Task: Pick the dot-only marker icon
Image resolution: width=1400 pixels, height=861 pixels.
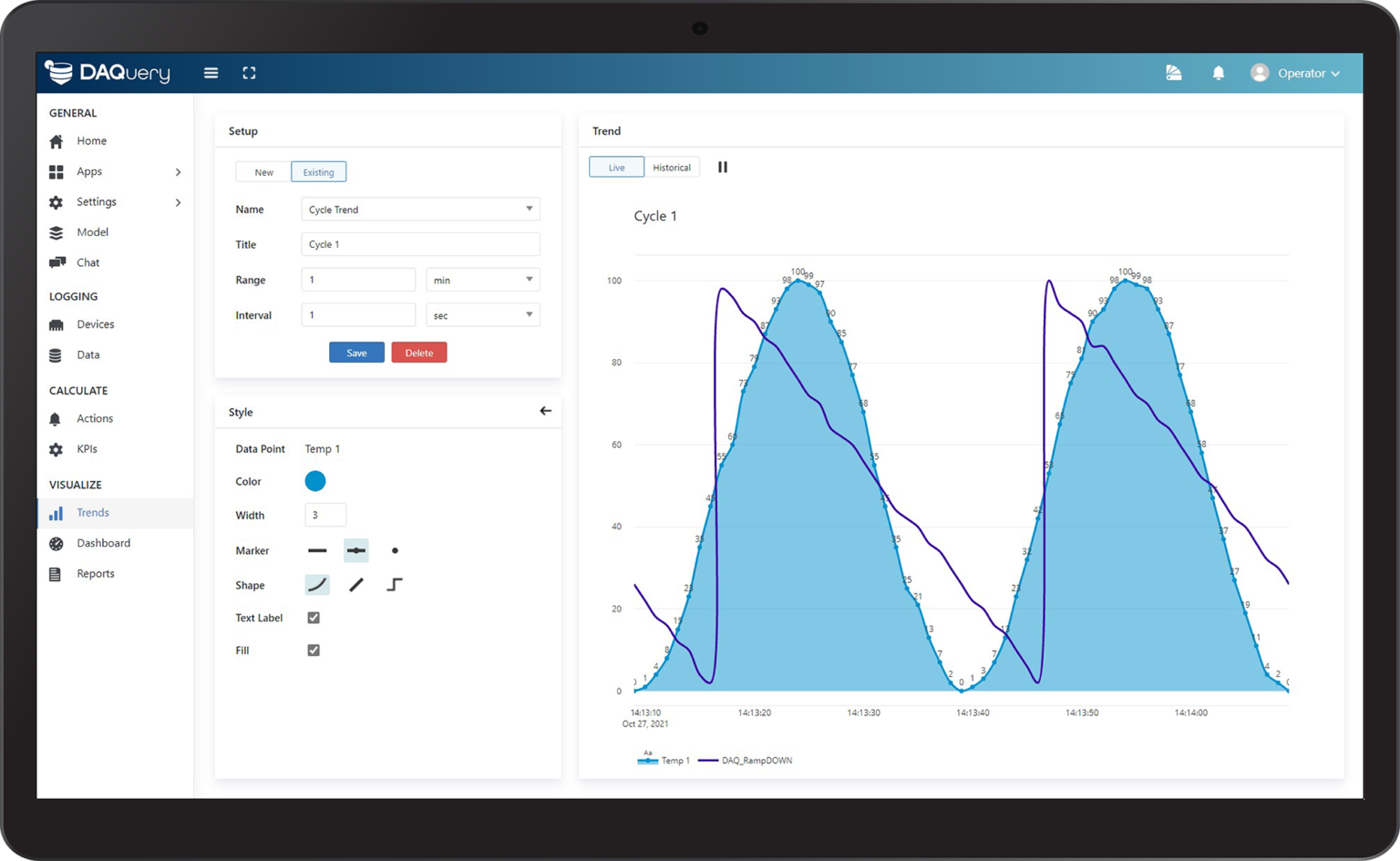Action: click(x=395, y=550)
